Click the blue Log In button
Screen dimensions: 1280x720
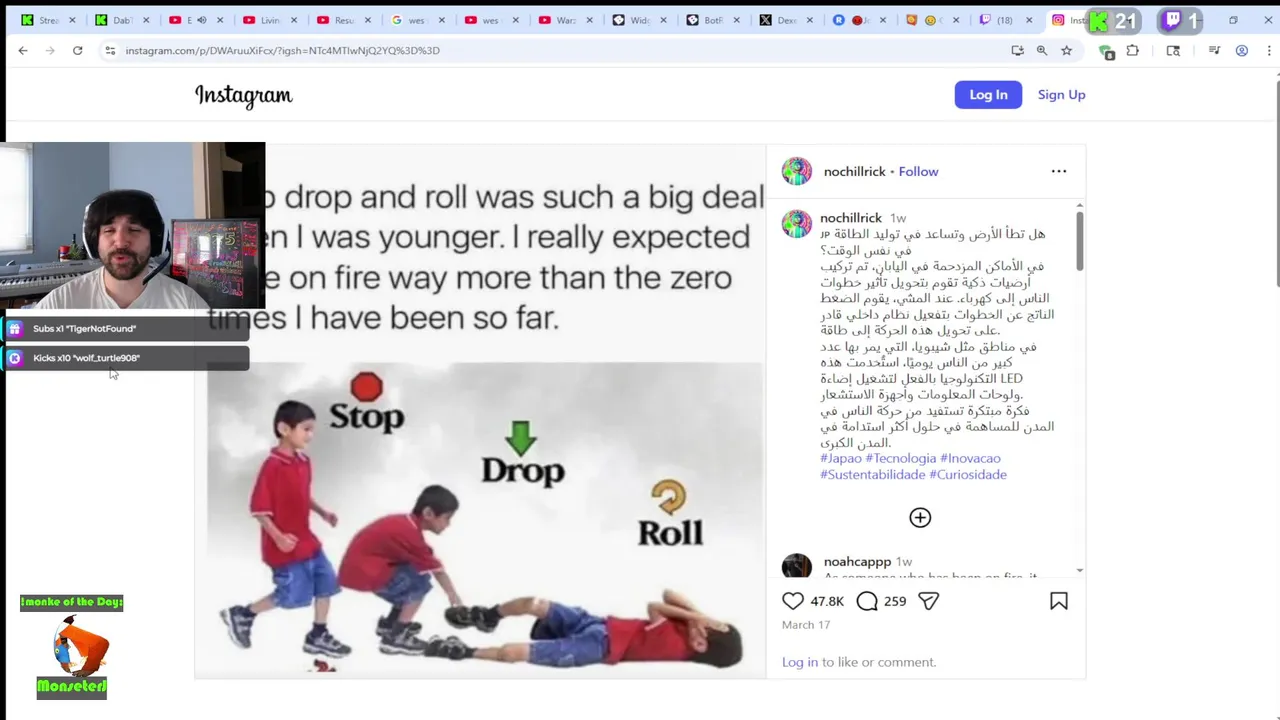point(988,95)
